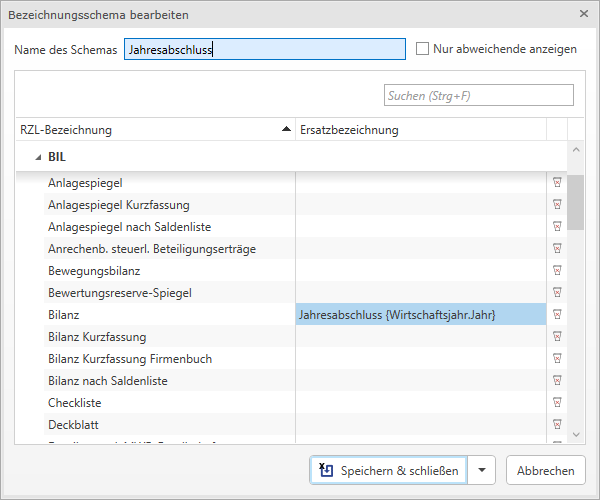
Task: Click the Ersatzbezeichnung column header
Action: click(420, 130)
